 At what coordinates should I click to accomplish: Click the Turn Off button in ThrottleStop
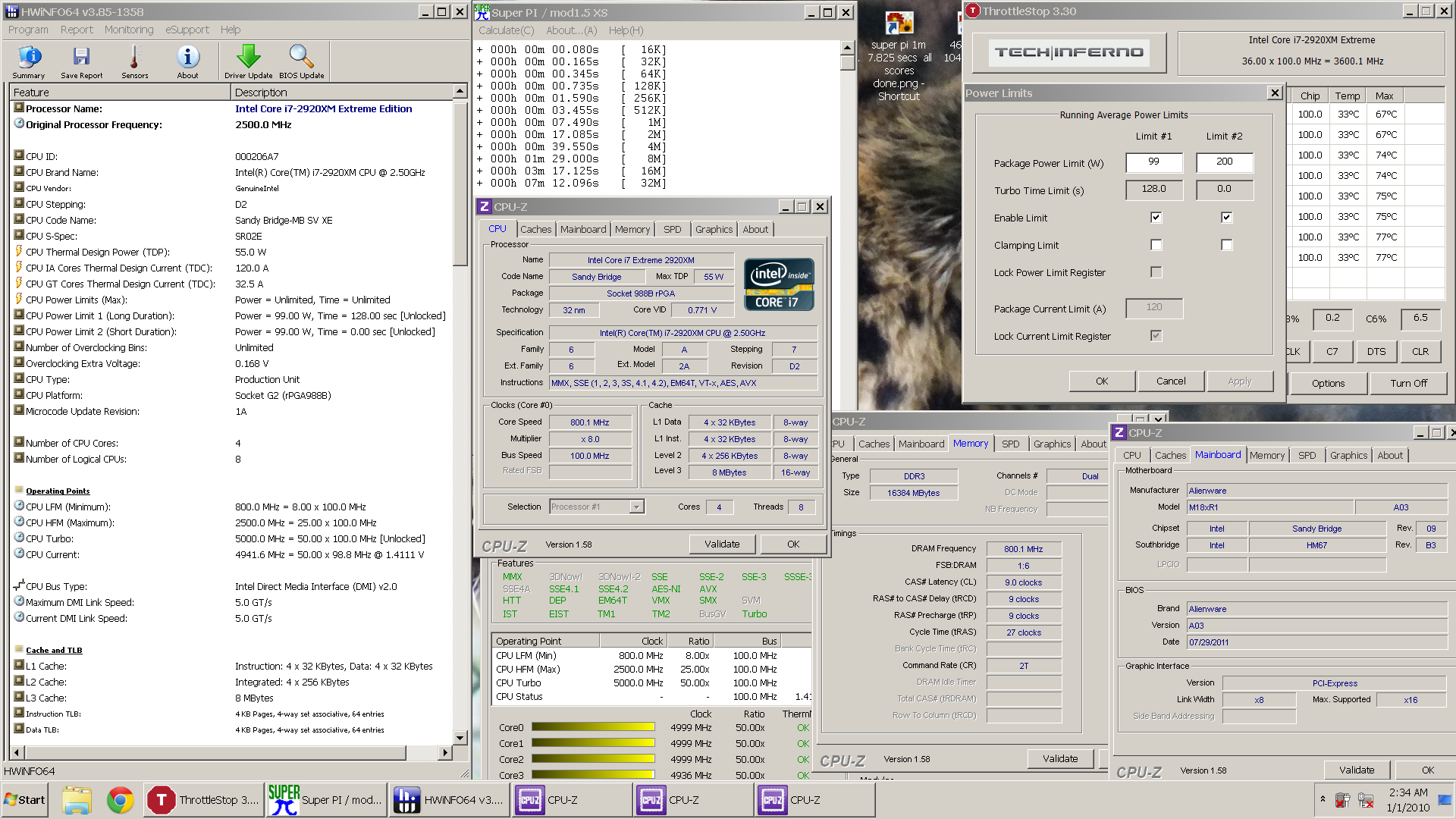click(1408, 384)
